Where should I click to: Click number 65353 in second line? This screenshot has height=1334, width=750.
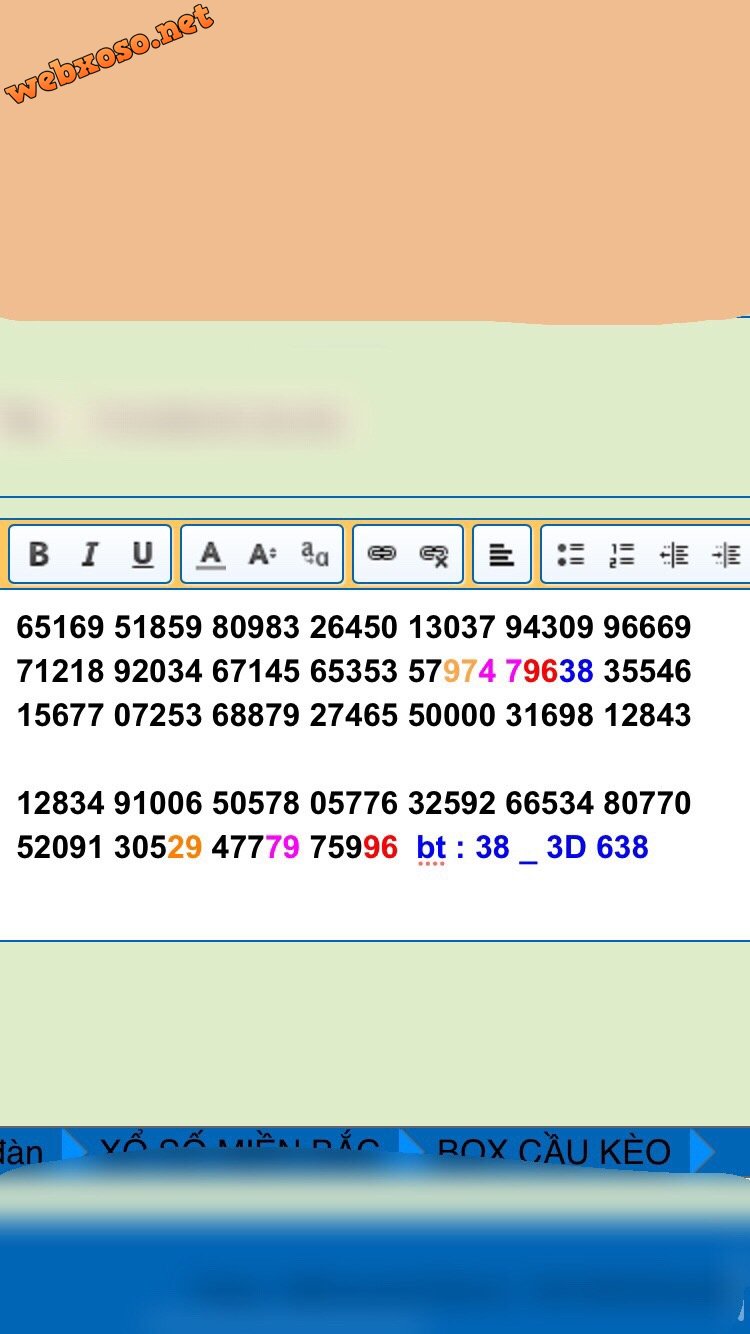tap(354, 671)
